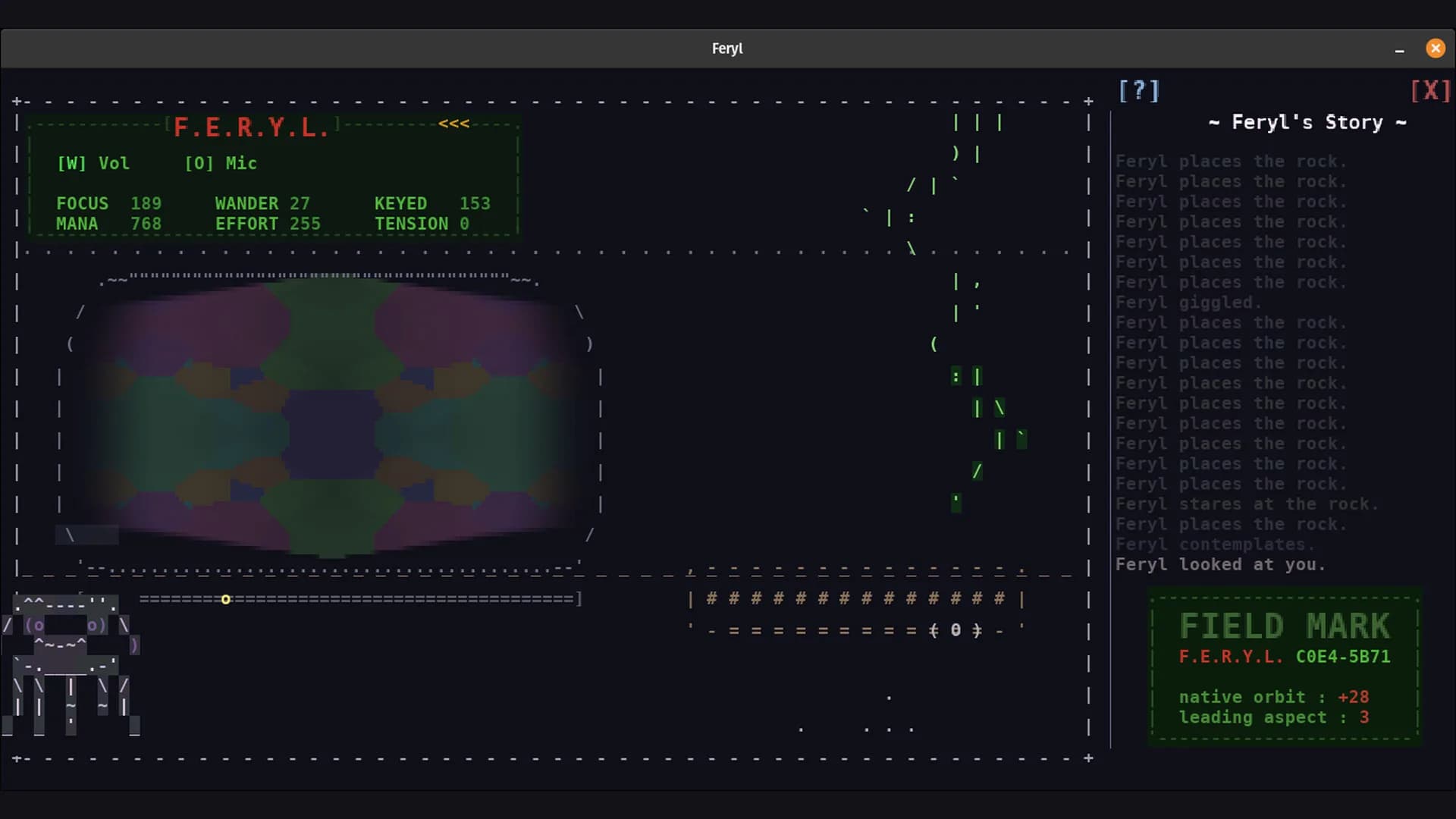Select the TENSION 0 stat
The height and width of the screenshot is (819, 1456).
tap(422, 224)
